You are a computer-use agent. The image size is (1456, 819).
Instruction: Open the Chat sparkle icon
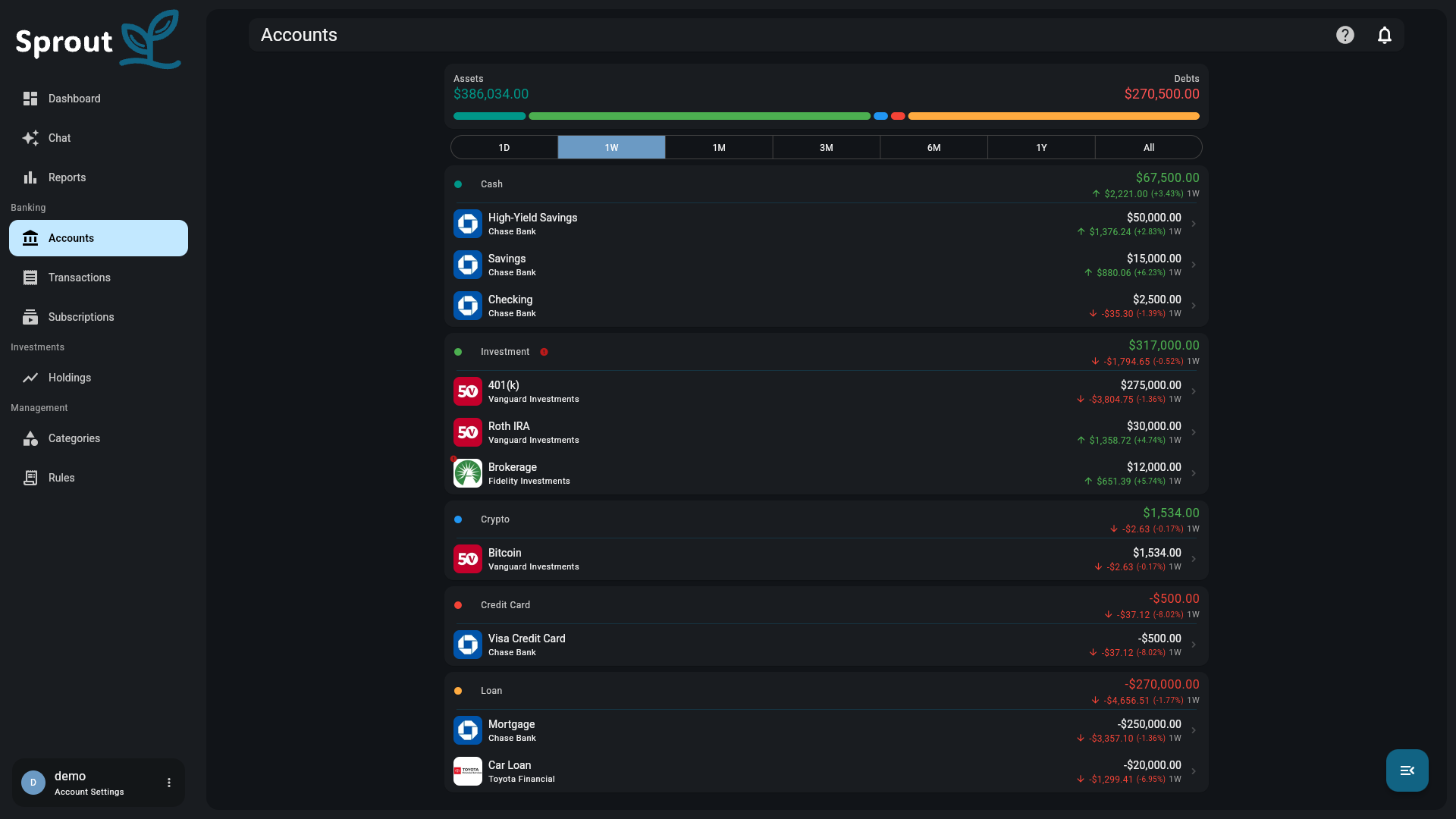coord(30,138)
